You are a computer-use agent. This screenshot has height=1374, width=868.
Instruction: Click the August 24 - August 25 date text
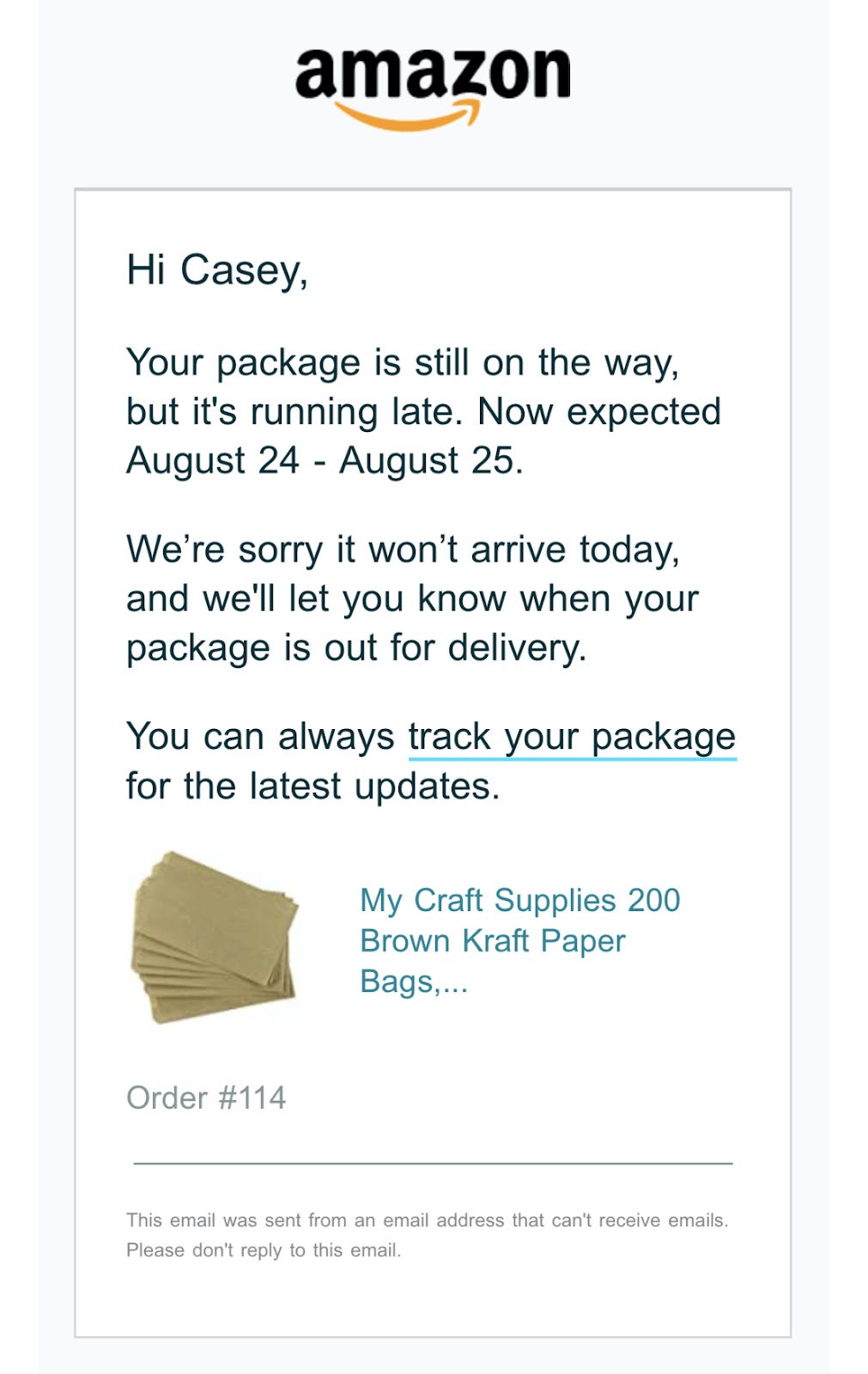tap(325, 461)
